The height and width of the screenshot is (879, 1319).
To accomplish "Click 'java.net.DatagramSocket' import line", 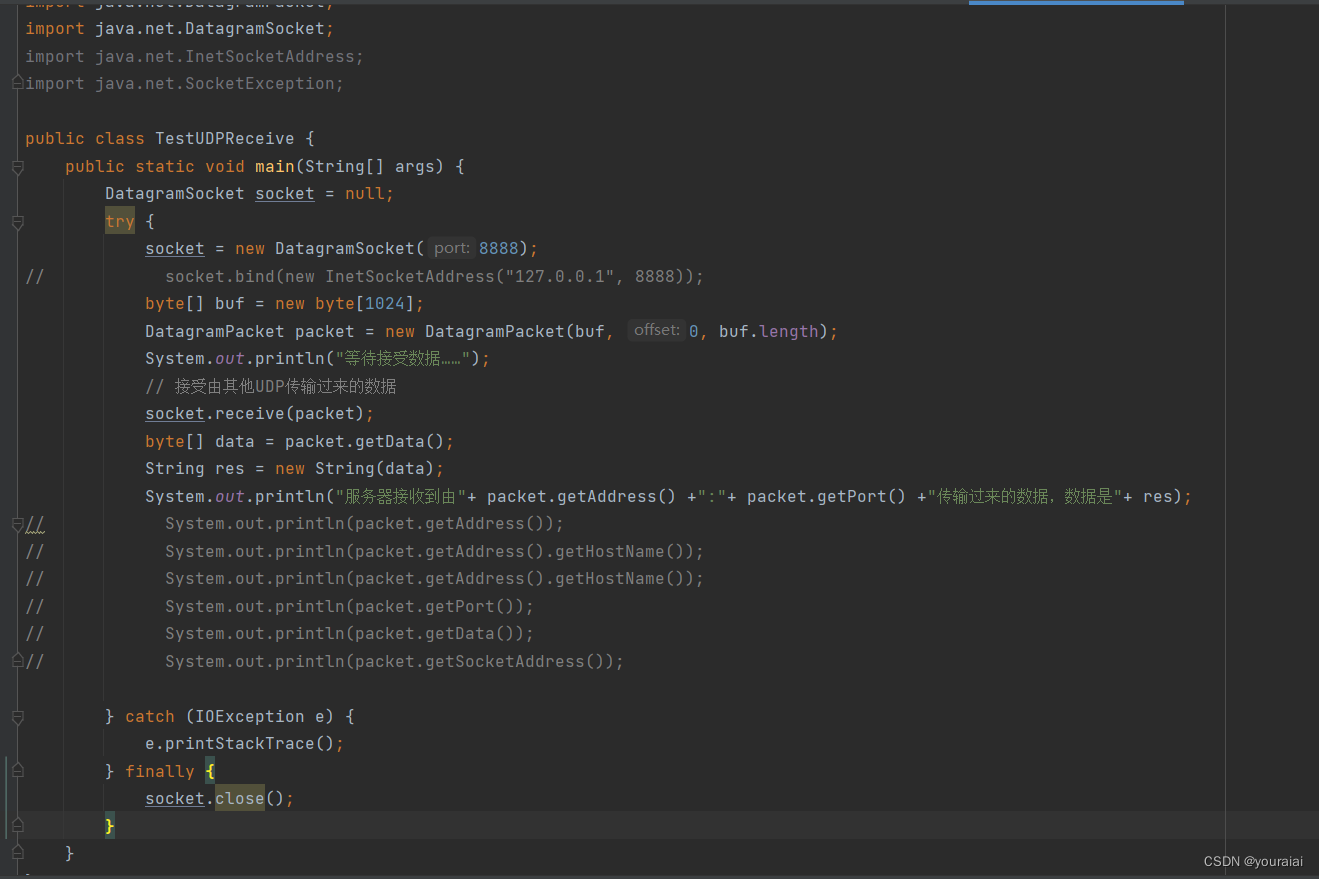I will [x=180, y=29].
